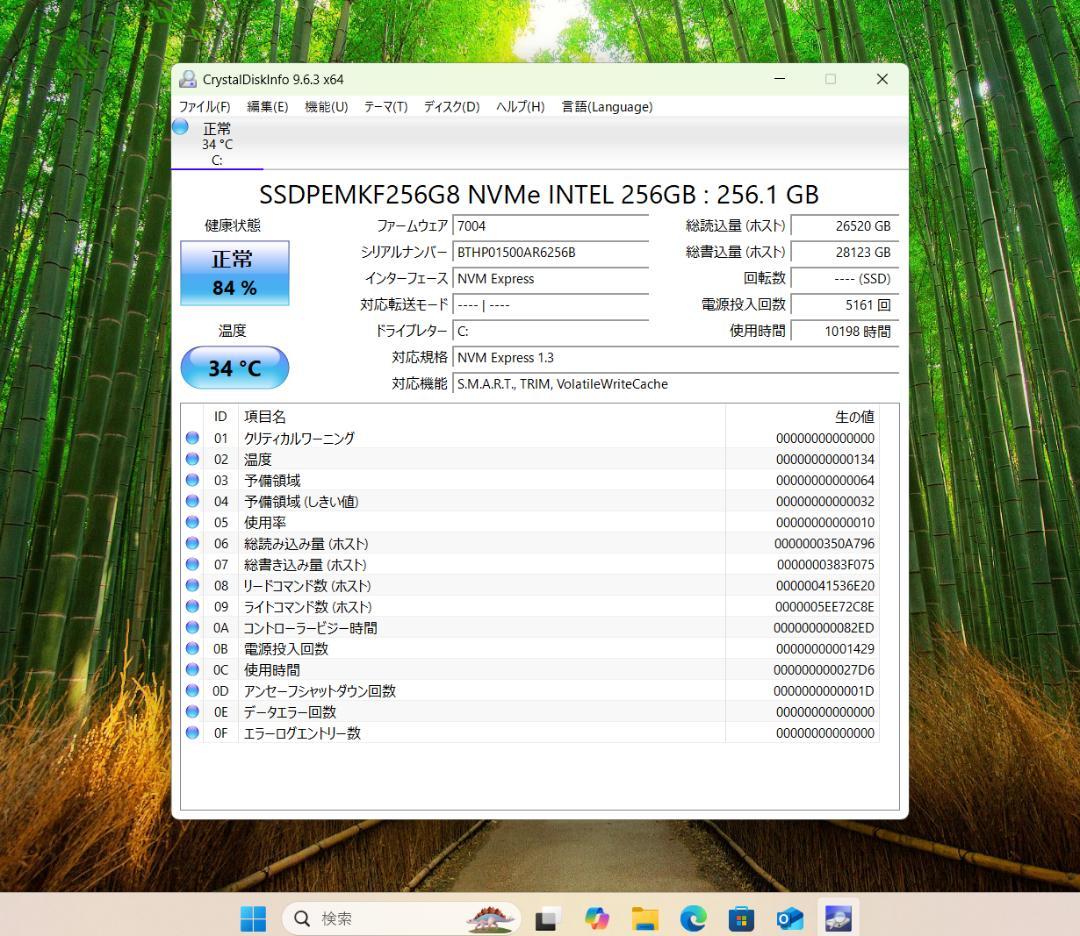The height and width of the screenshot is (936, 1080).
Task: Click the indicator icon beside リードコマンド数 (ホスト)
Action: pos(192,585)
